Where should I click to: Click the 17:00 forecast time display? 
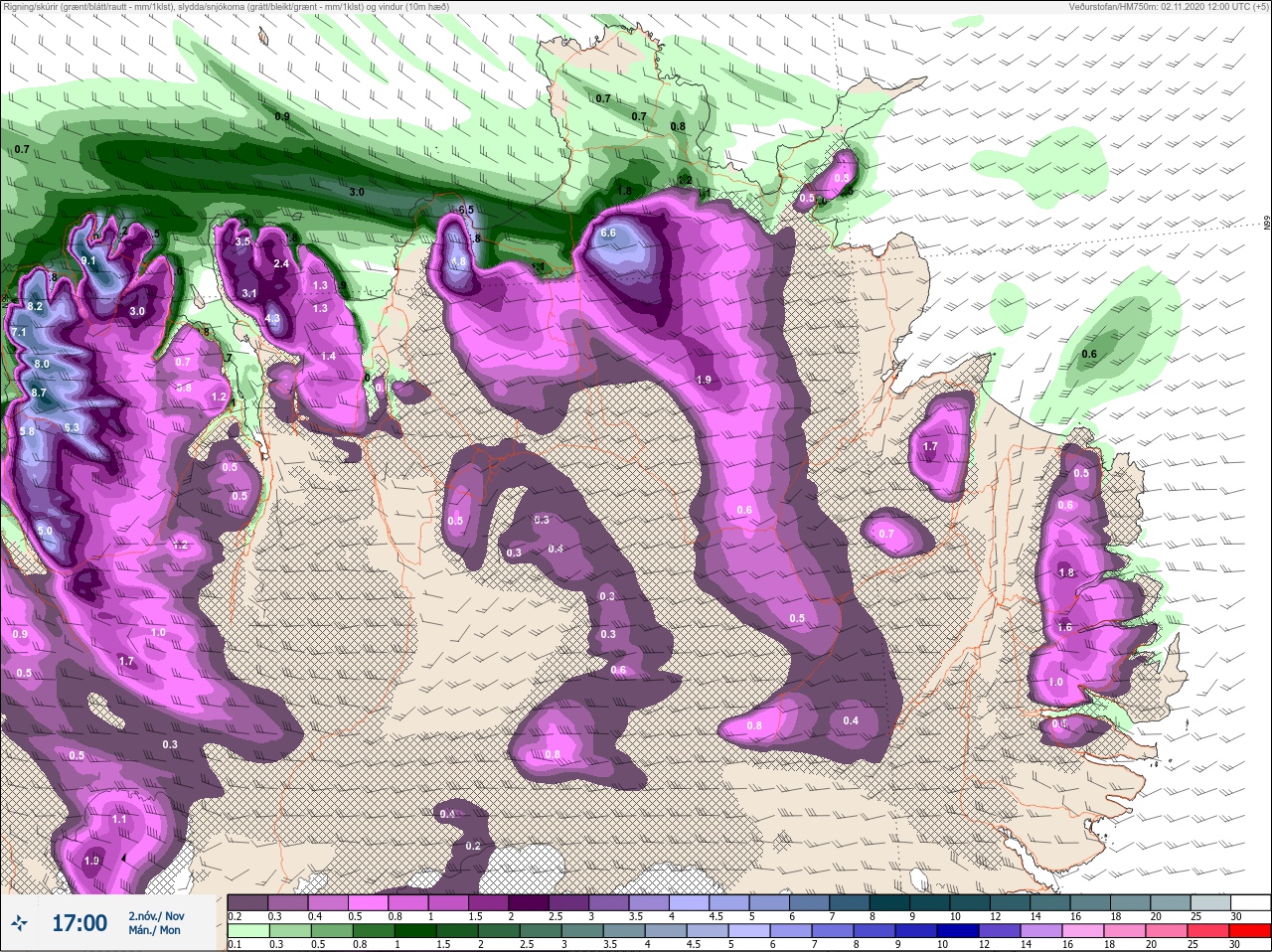[79, 923]
